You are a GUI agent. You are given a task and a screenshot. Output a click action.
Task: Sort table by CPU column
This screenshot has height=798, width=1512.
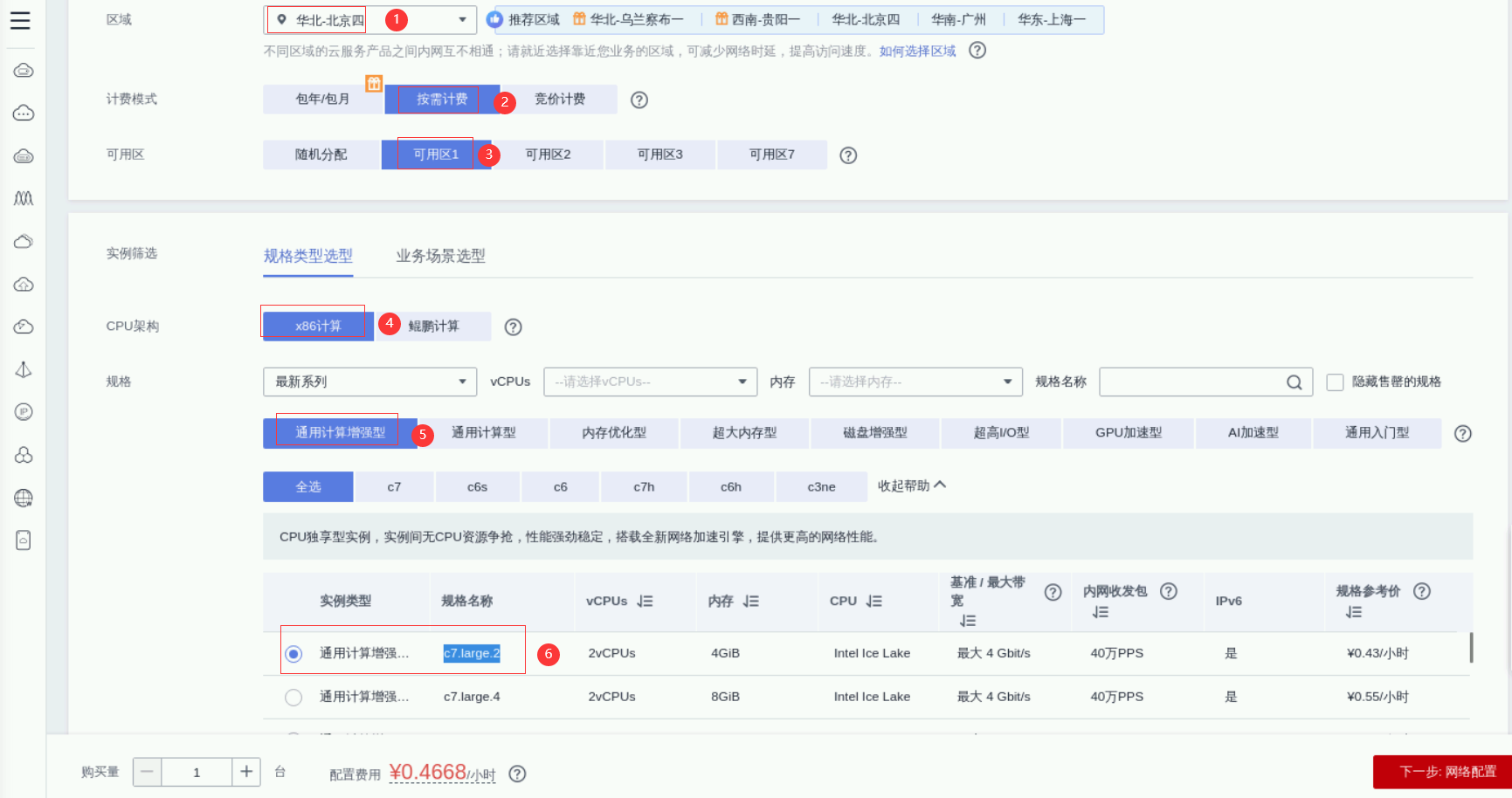[x=874, y=601]
